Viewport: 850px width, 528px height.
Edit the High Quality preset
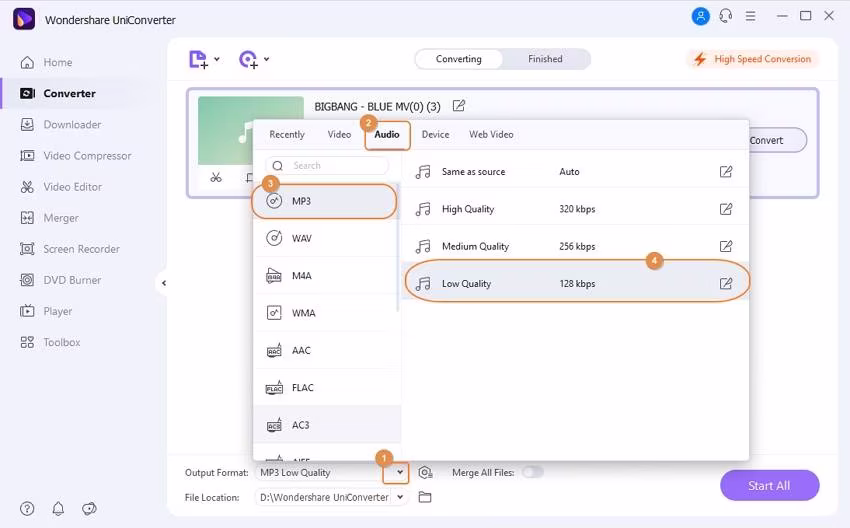pyautogui.click(x=726, y=209)
